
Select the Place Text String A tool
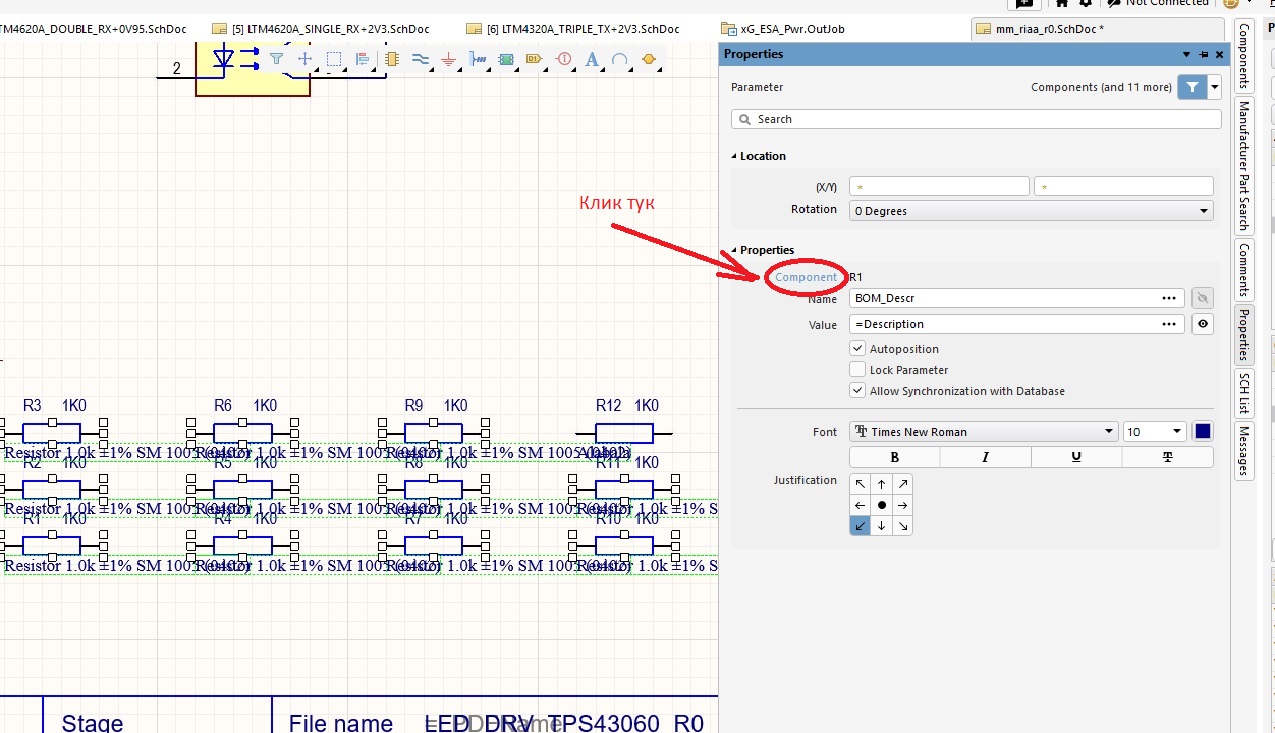[x=592, y=59]
